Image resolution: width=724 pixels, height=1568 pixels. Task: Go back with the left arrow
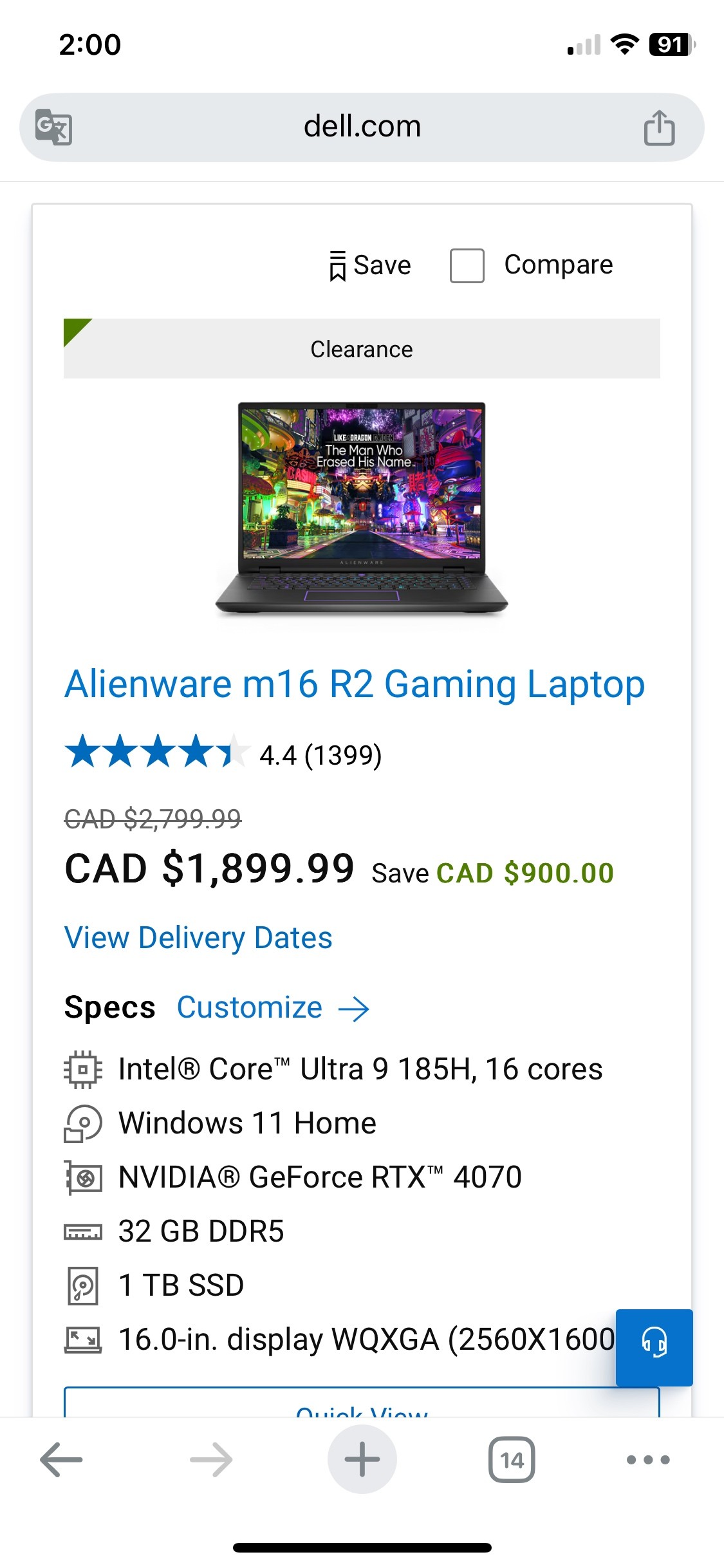(61, 1459)
